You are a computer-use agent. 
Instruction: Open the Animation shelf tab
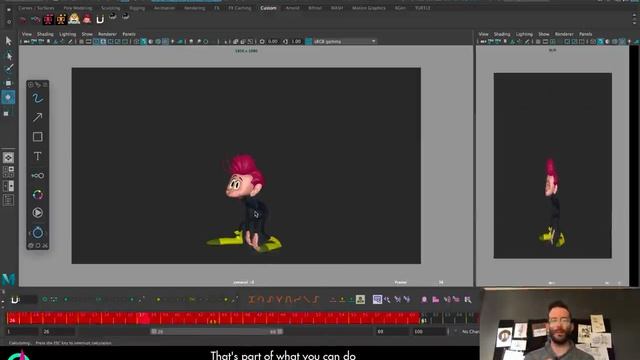coord(164,8)
